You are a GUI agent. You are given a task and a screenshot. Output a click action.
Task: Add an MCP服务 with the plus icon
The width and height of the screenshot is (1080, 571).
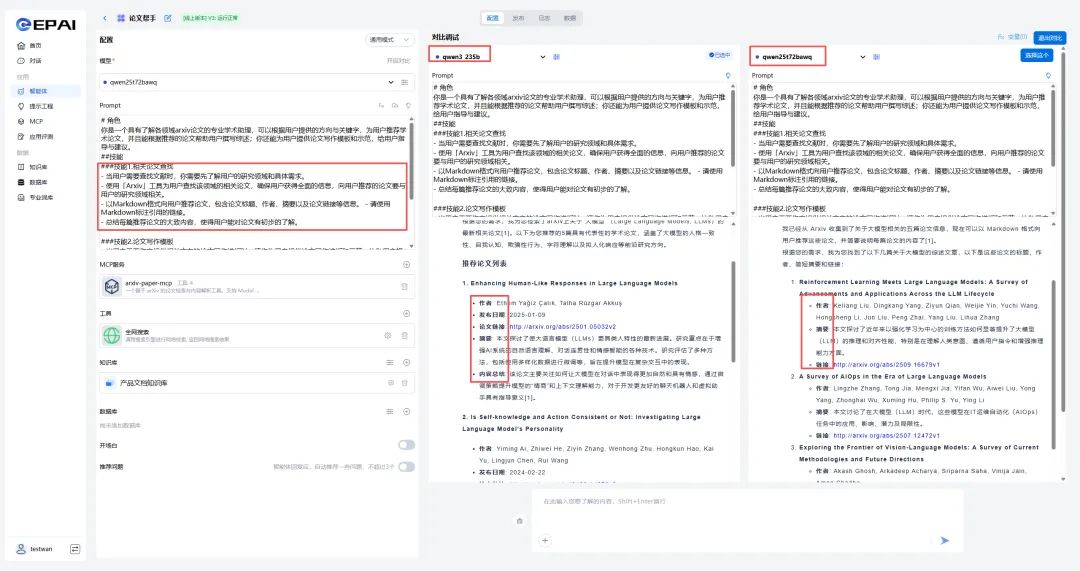coord(406,264)
